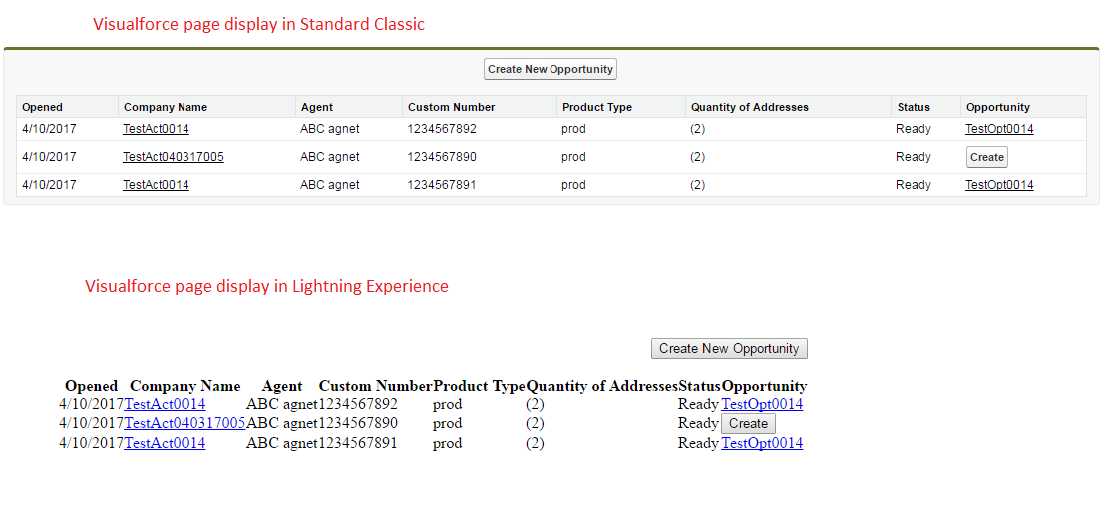Viewport: 1103px width, 511px height.
Task: Click Quantity of Addresses header in Lightning table
Action: (x=602, y=386)
